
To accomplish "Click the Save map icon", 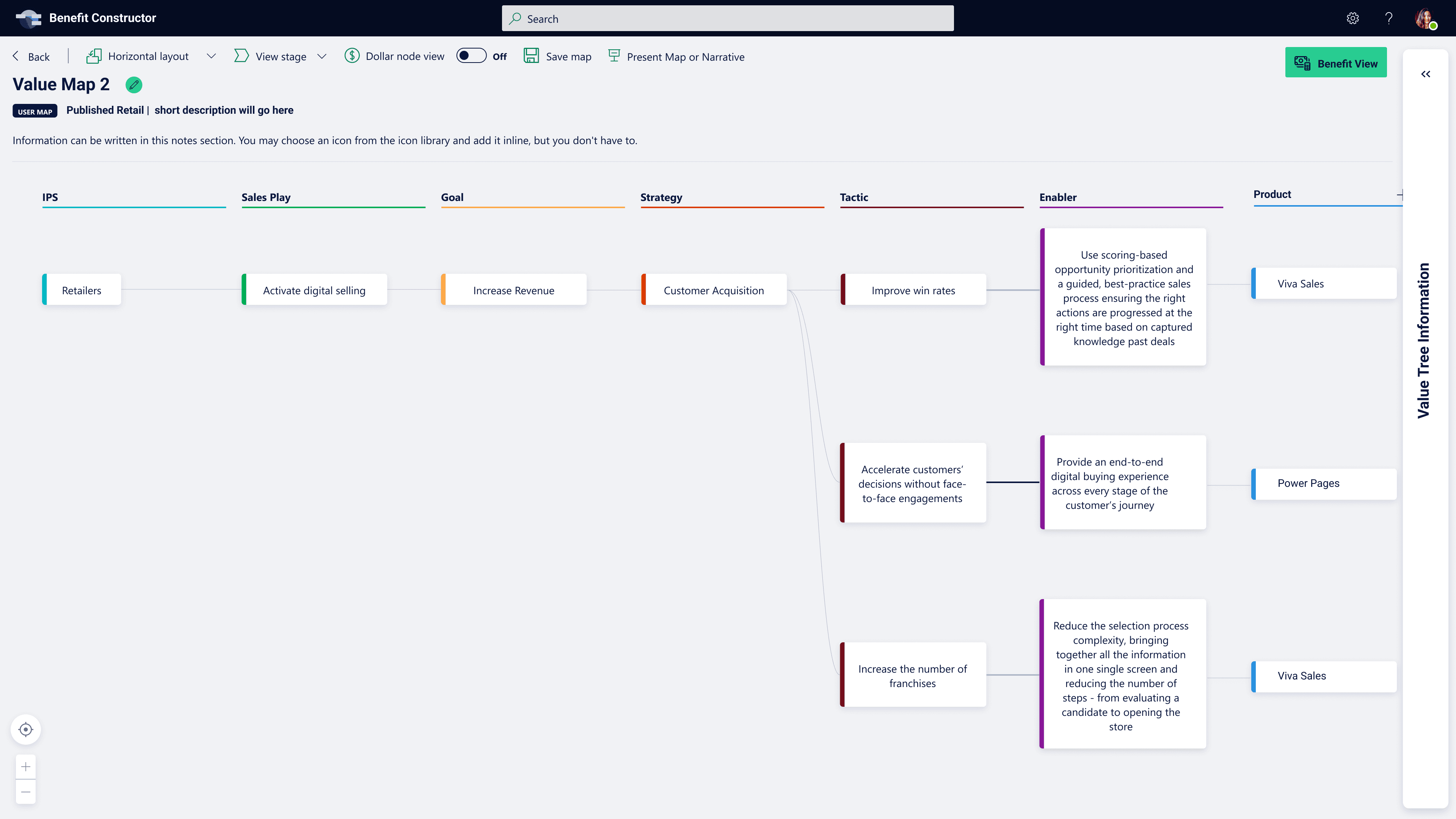I will (x=531, y=56).
